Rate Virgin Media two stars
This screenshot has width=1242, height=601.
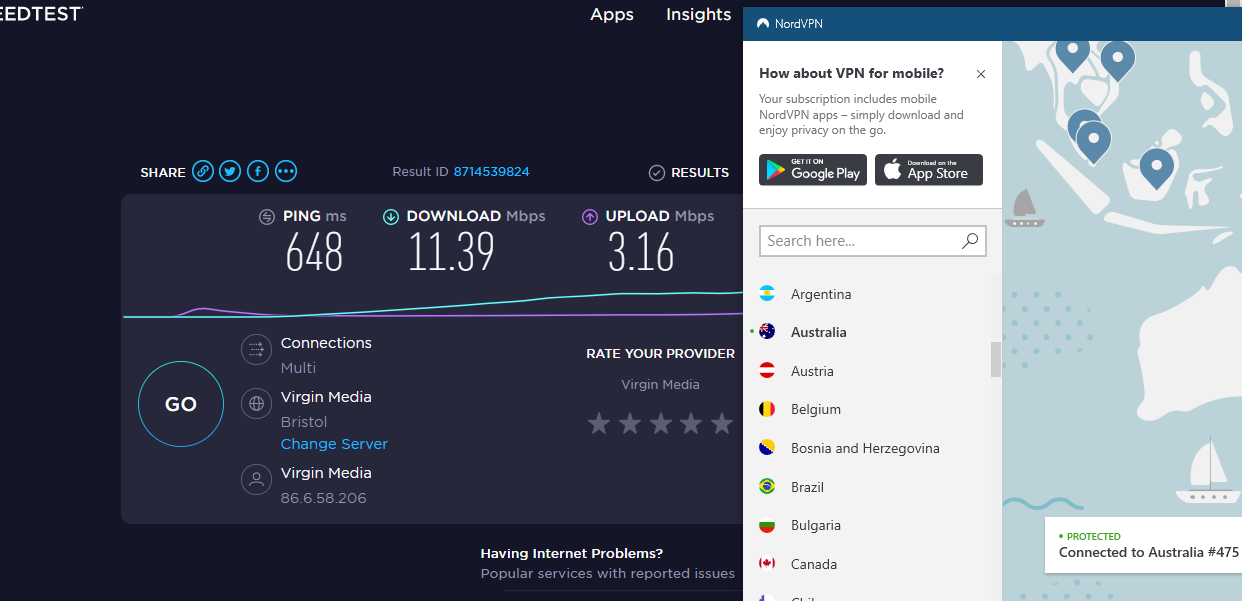630,423
